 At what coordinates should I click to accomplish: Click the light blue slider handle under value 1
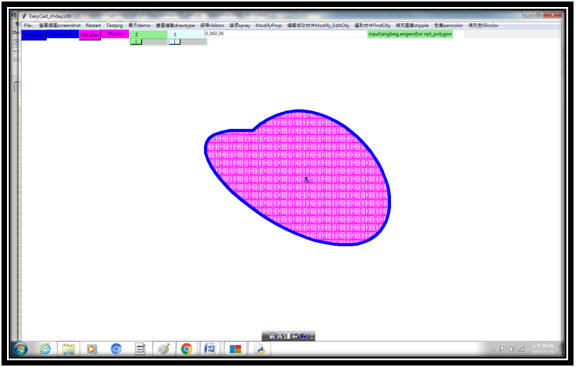coord(175,42)
